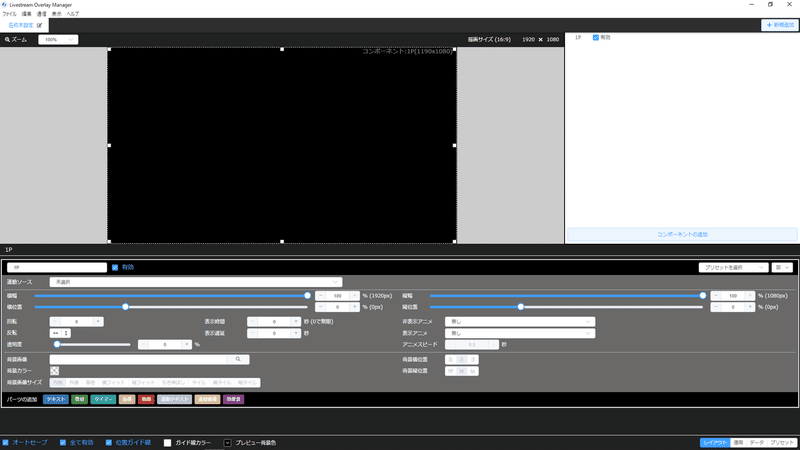Click minus on the 横幅 percentage stepper
The image size is (800, 450).
(x=320, y=295)
